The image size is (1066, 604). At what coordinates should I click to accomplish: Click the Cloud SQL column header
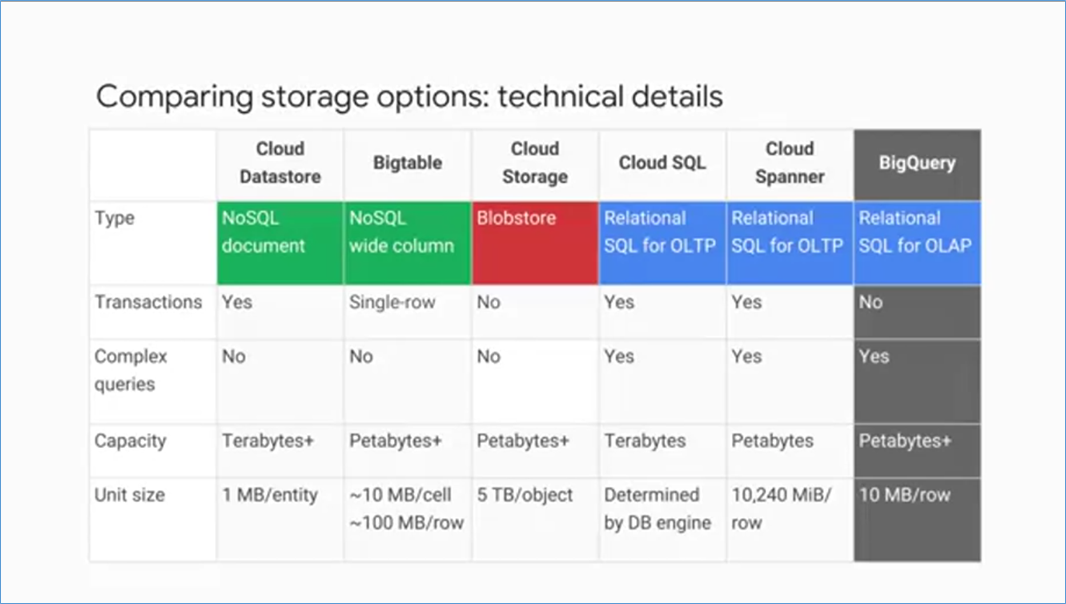[x=662, y=163]
